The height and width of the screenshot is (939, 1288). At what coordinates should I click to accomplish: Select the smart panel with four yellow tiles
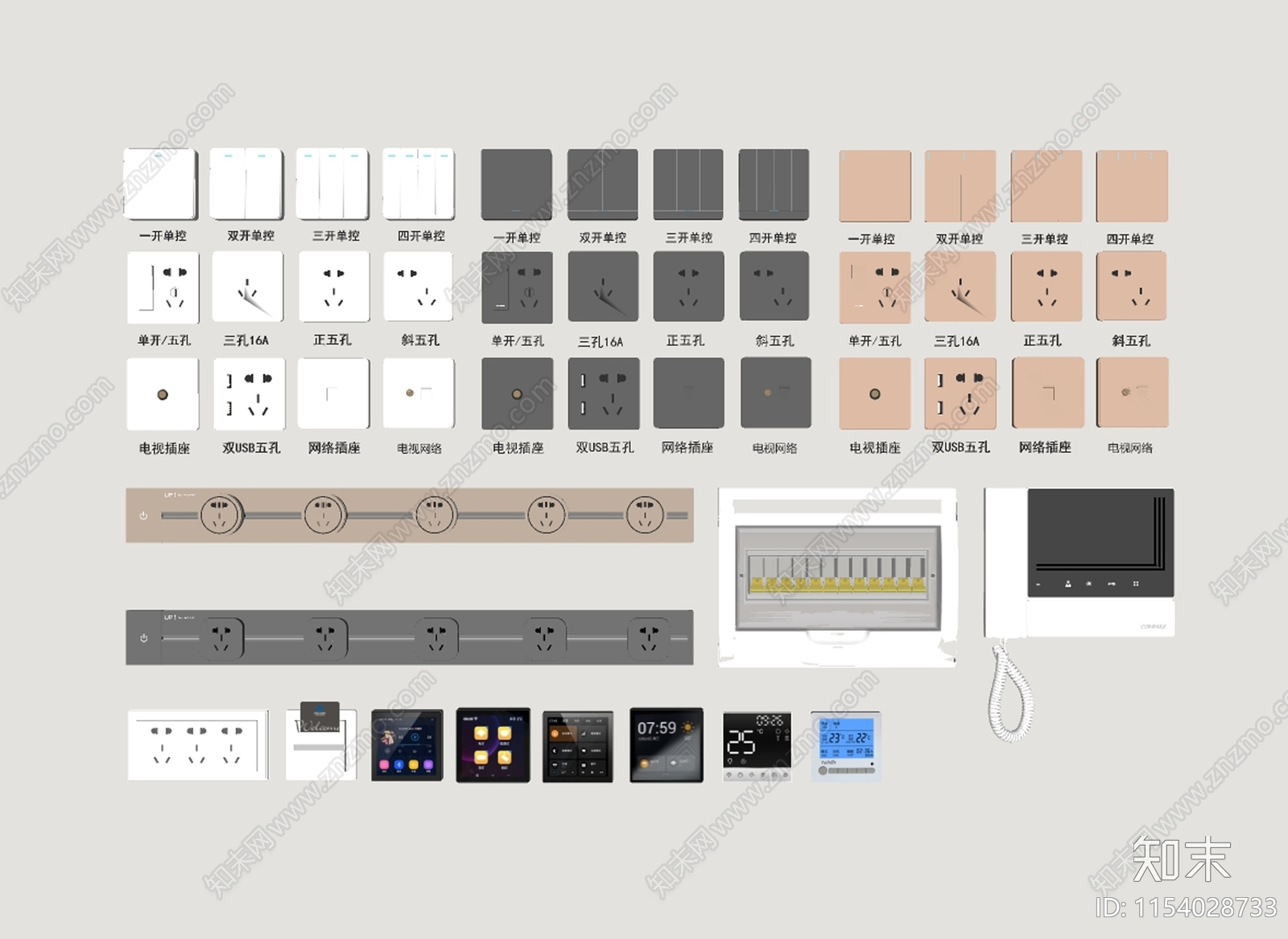tap(493, 745)
